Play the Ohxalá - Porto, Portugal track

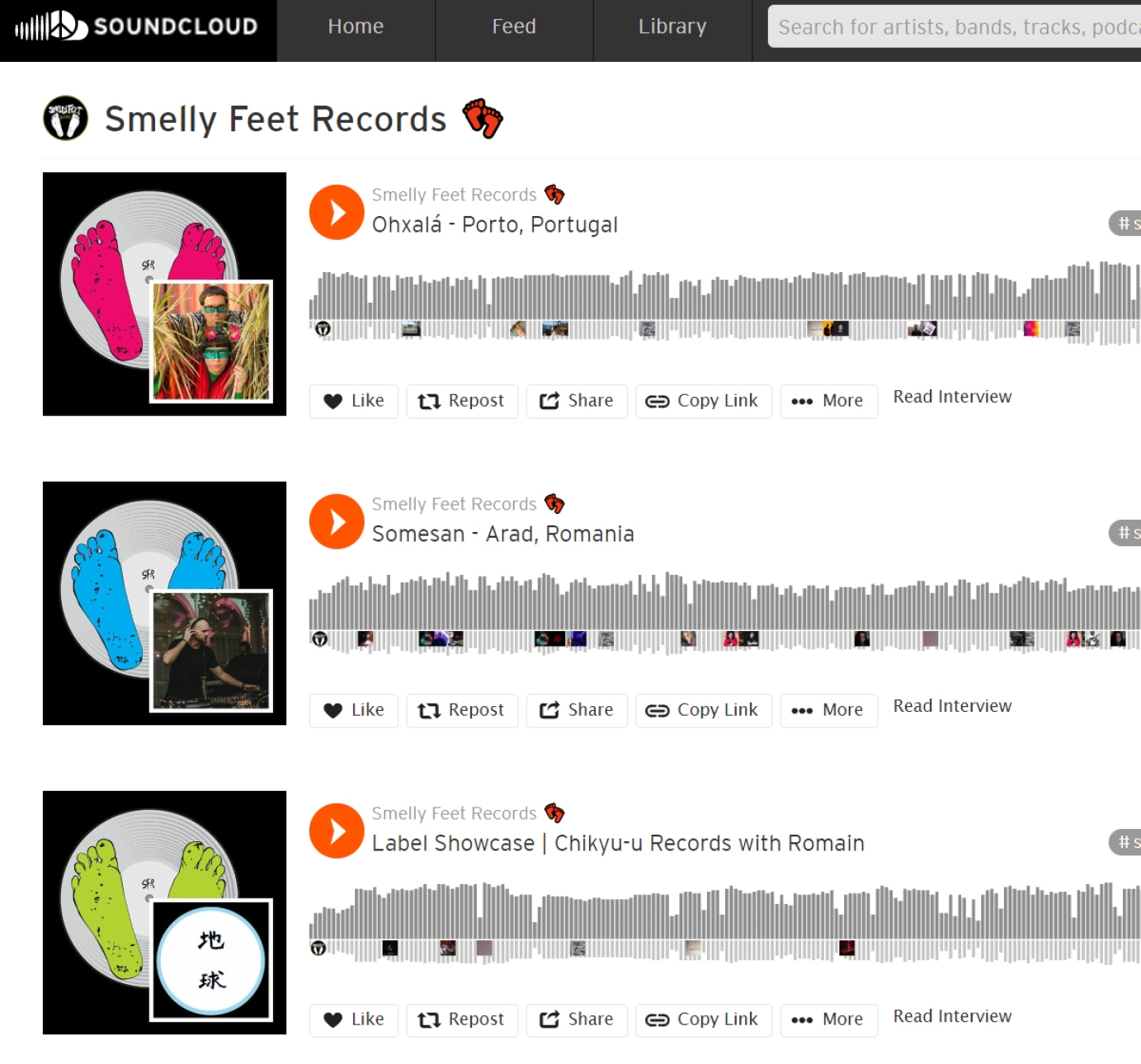(x=337, y=212)
